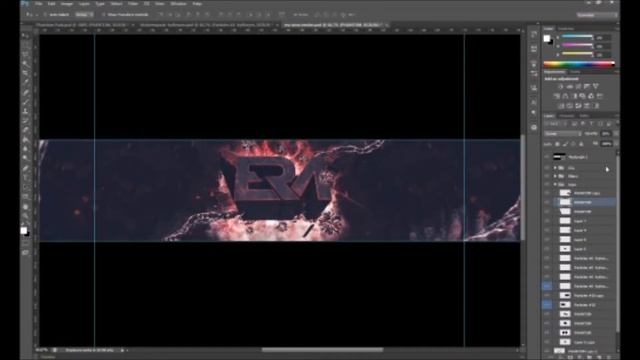
Task: Open the Edit menu
Action: pos(51,4)
